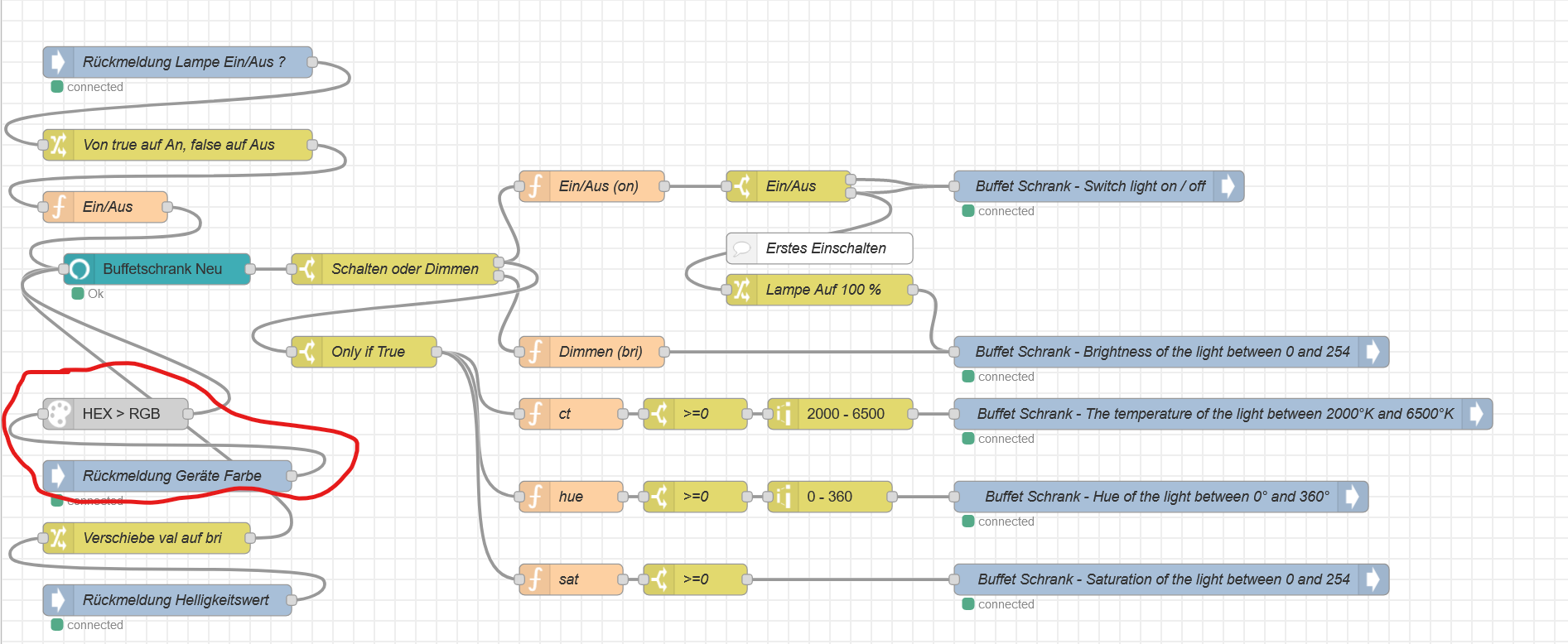The image size is (1568, 644).
Task: Click the color palette icon on HEX > RGB
Action: coord(57,414)
